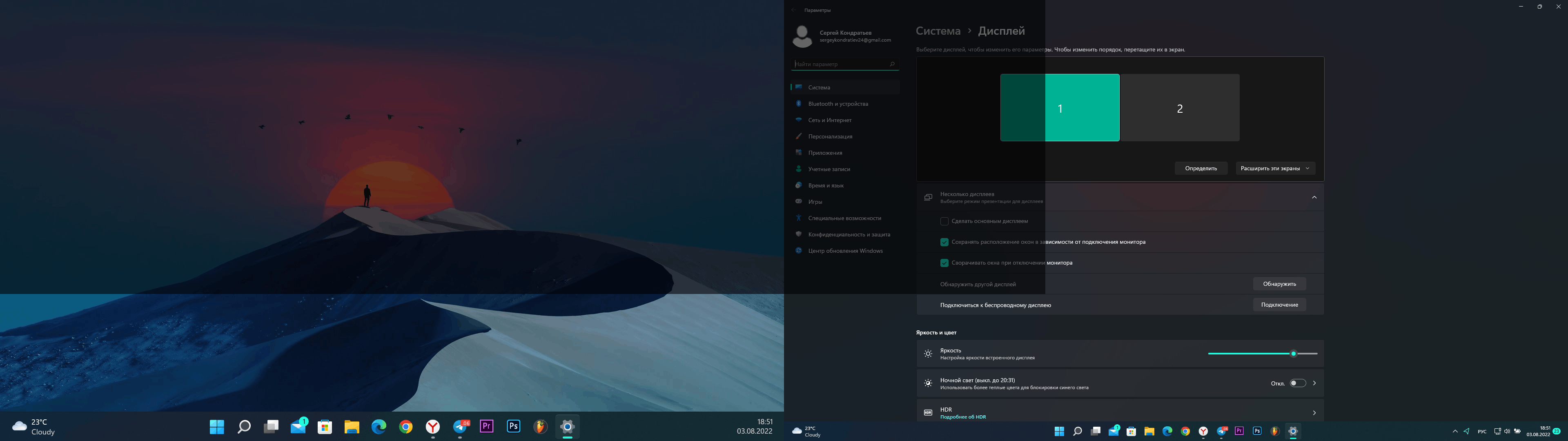Click the Windows Start button on the left taskbar
Image resolution: width=1568 pixels, height=441 pixels.
(x=217, y=427)
